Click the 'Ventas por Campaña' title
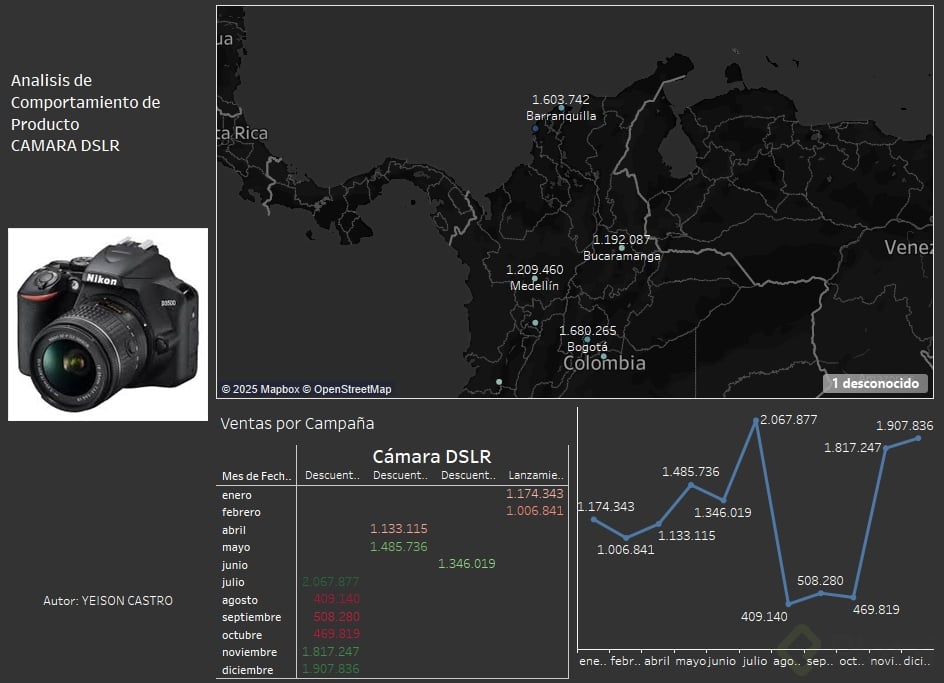Viewport: 944px width, 683px height. (297, 423)
